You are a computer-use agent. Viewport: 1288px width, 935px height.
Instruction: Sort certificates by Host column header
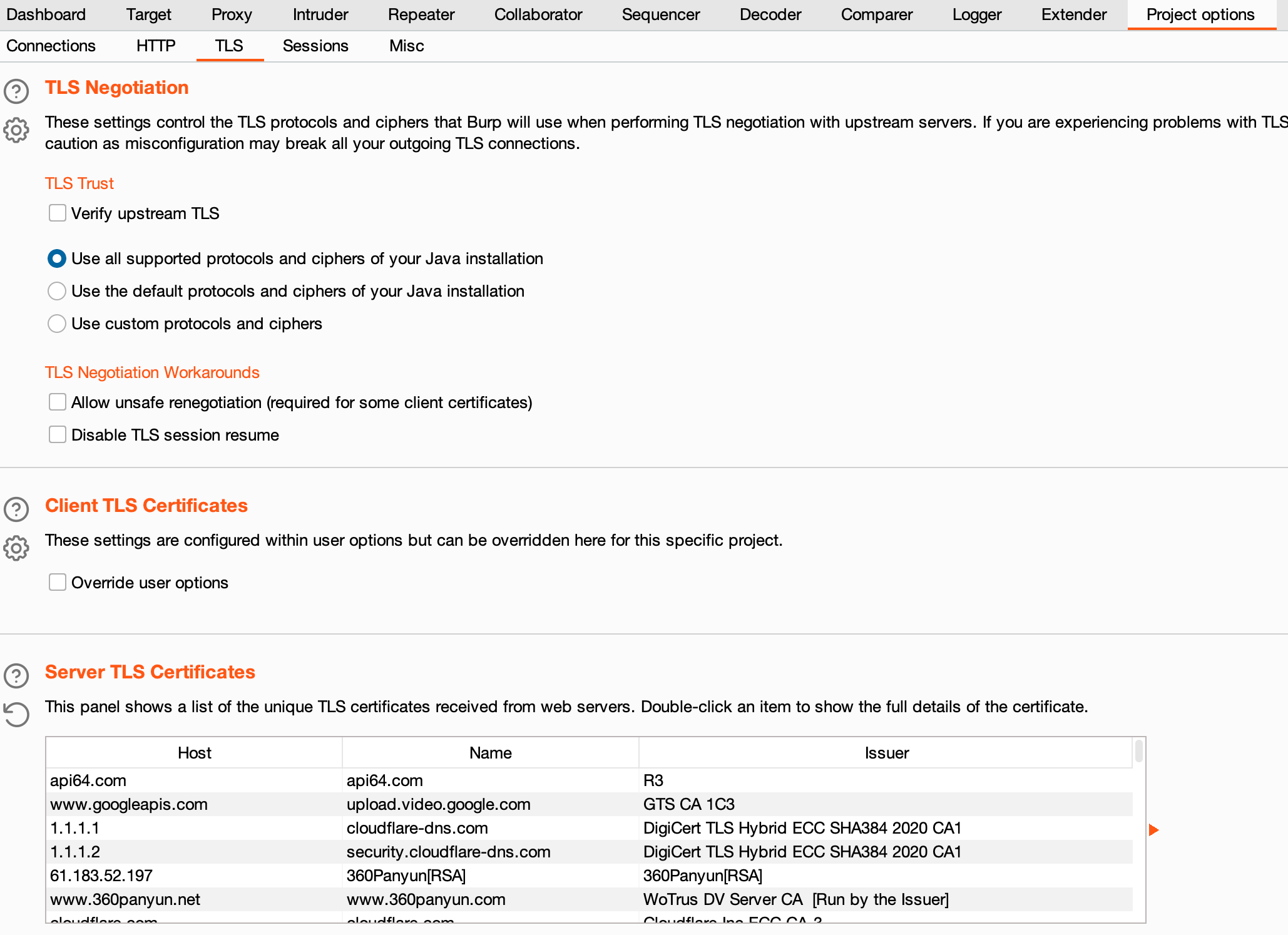click(x=194, y=753)
